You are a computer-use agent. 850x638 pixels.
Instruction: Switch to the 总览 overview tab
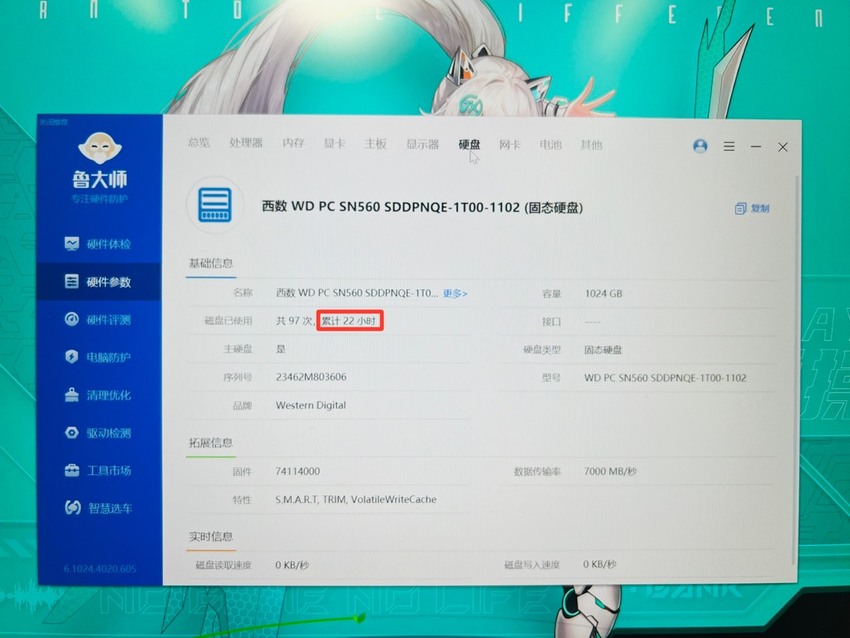pyautogui.click(x=198, y=143)
